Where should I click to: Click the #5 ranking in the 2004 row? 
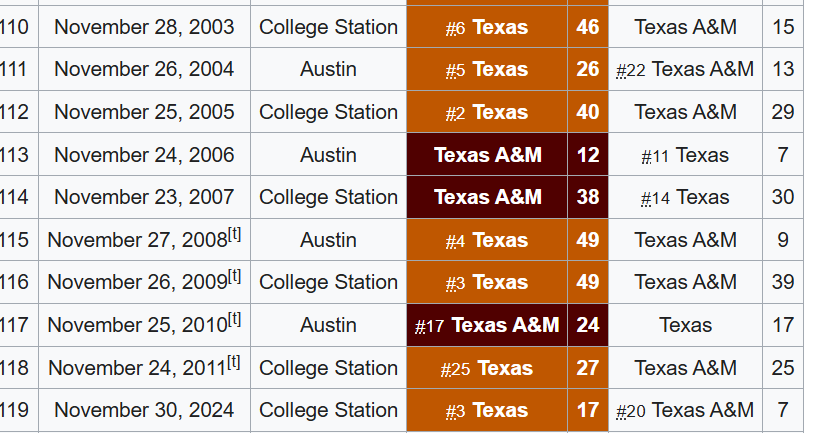[x=455, y=70]
